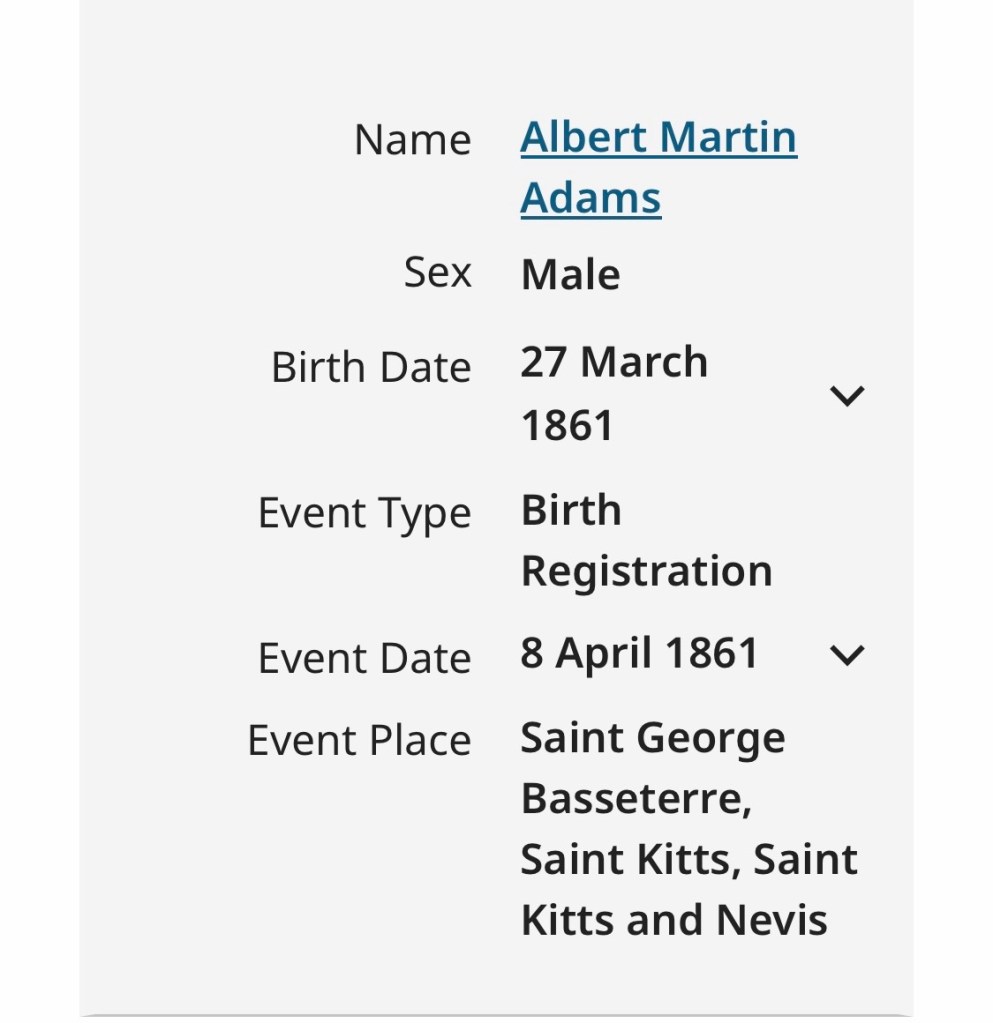Expand the Birth Date chevron
This screenshot has height=1023, width=993.
846,396
